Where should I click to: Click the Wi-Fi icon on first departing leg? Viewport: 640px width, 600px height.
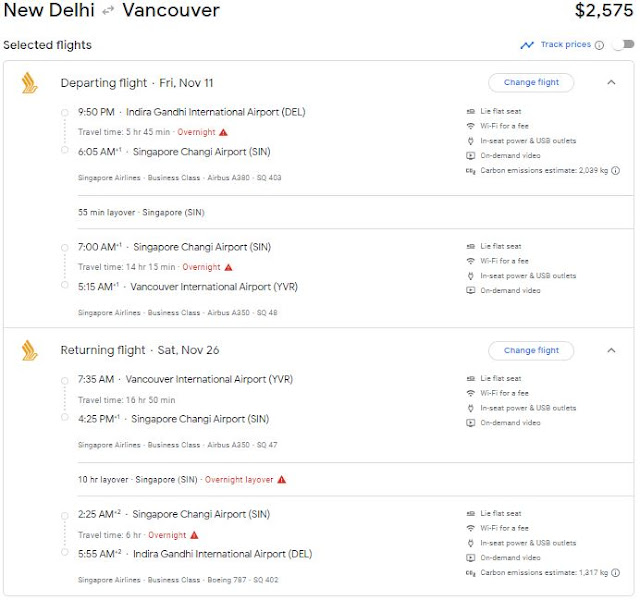tap(471, 126)
